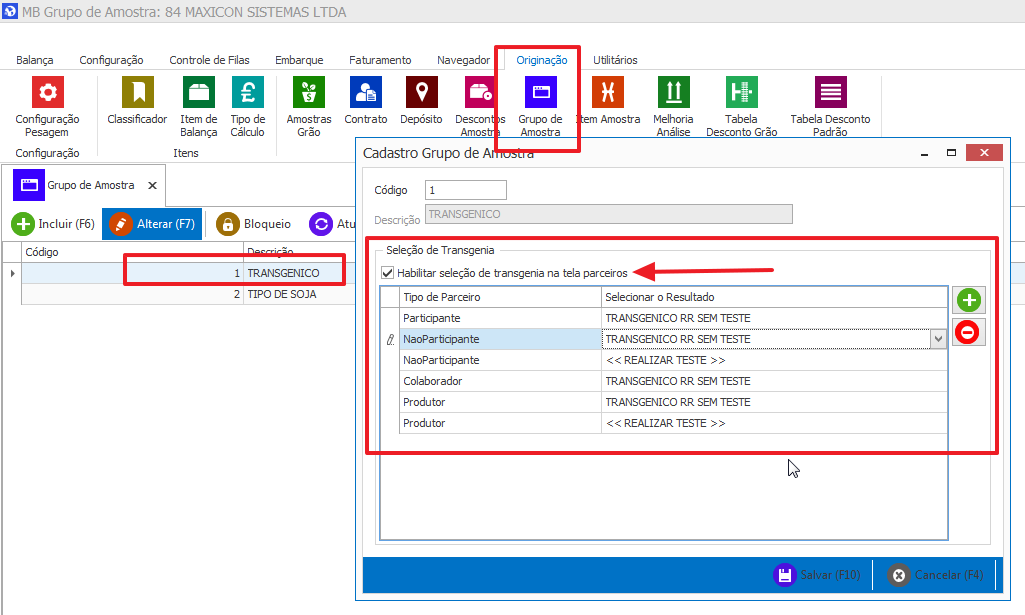The height and width of the screenshot is (615, 1025).
Task: Click the green add row icon
Action: tap(969, 301)
